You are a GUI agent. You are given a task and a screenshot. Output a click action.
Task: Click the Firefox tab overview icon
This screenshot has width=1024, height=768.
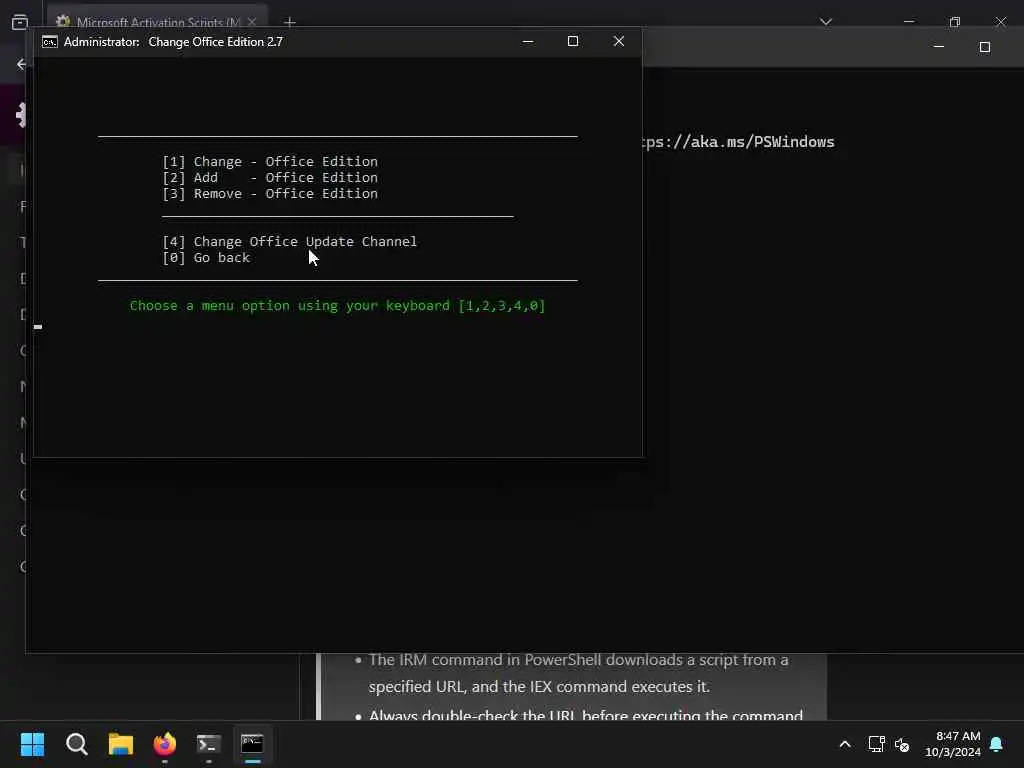pyautogui.click(x=20, y=22)
